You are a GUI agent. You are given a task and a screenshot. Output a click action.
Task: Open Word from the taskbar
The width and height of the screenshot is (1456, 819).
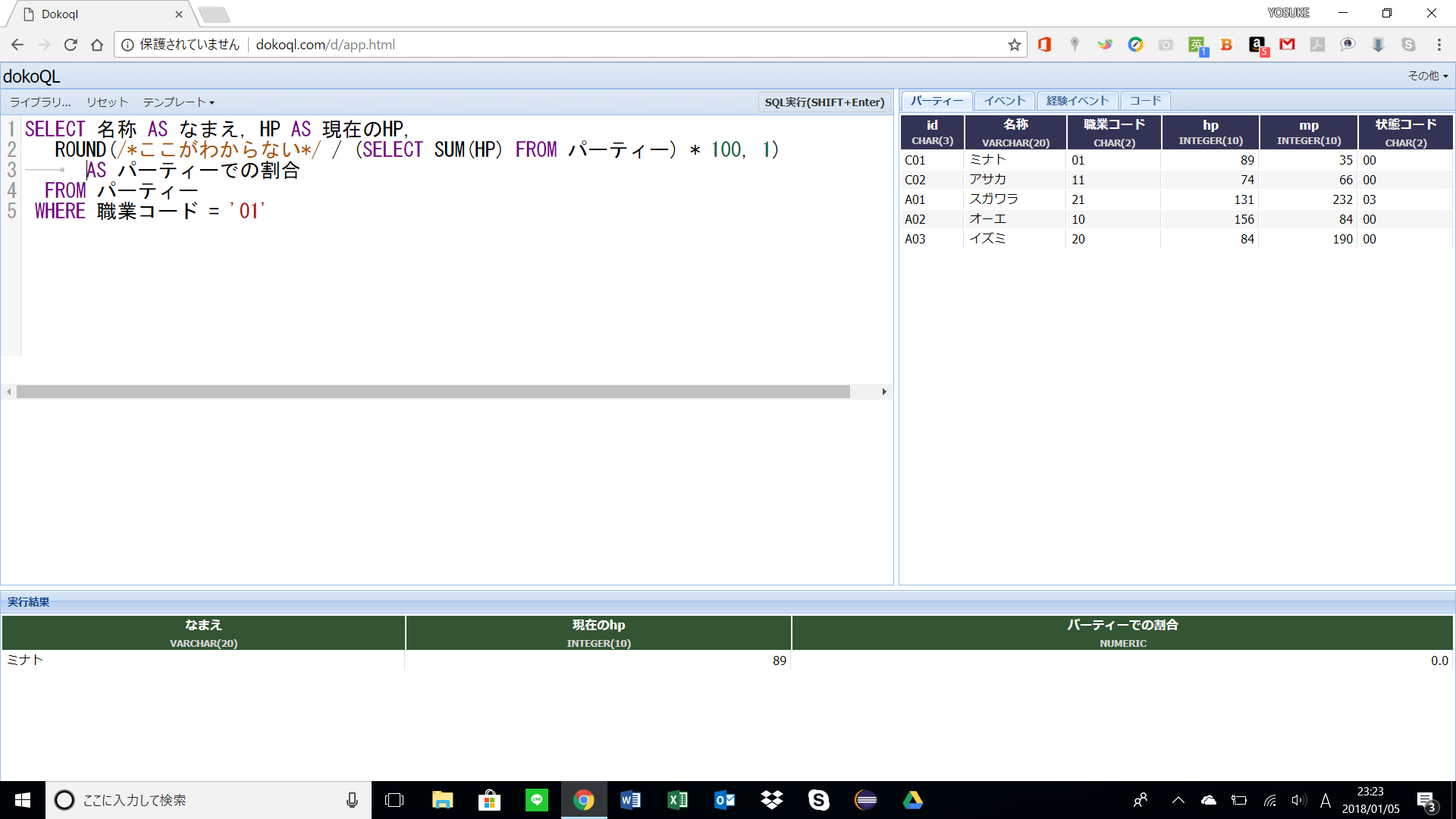pyautogui.click(x=630, y=800)
